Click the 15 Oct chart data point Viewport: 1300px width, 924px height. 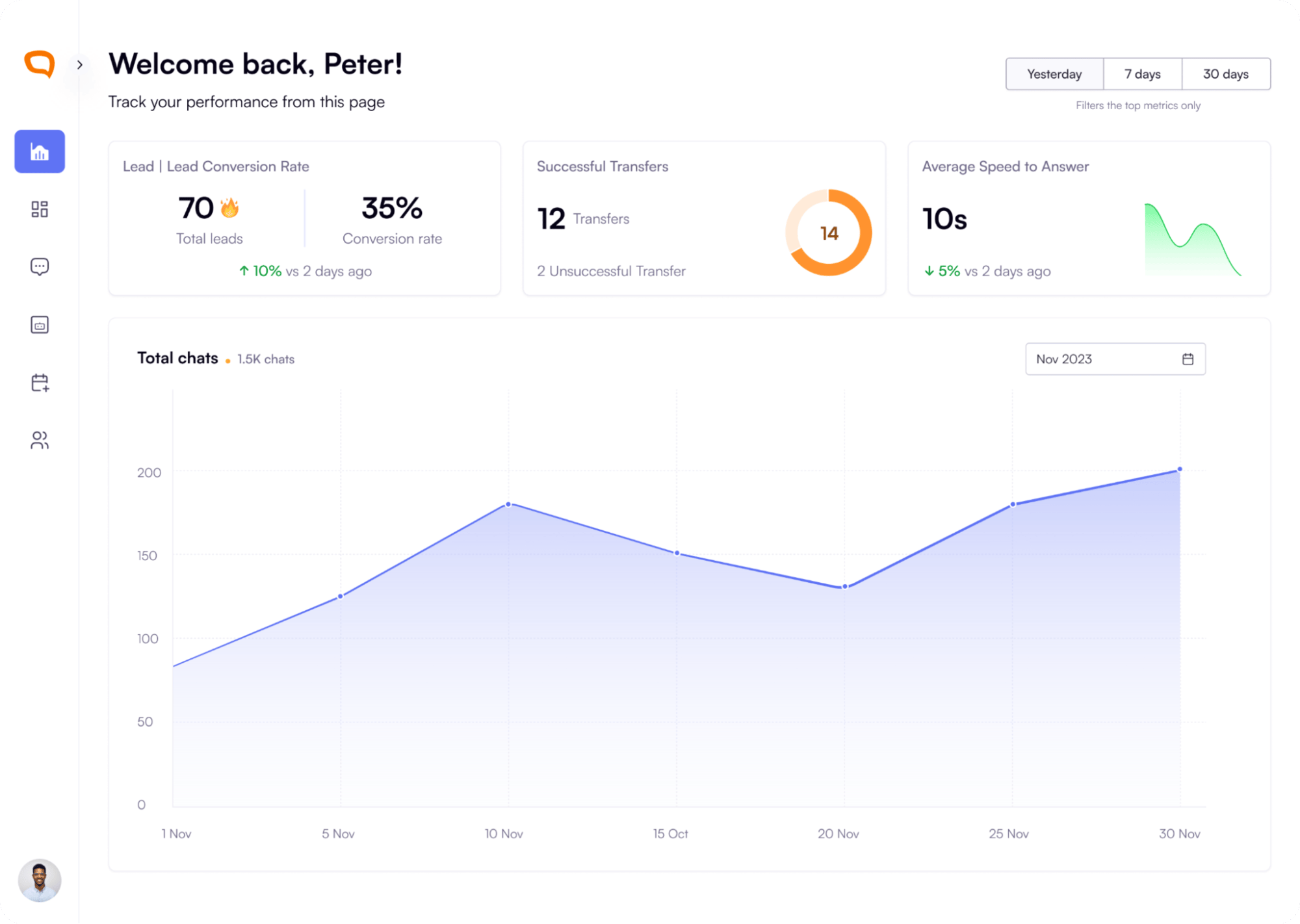(677, 553)
